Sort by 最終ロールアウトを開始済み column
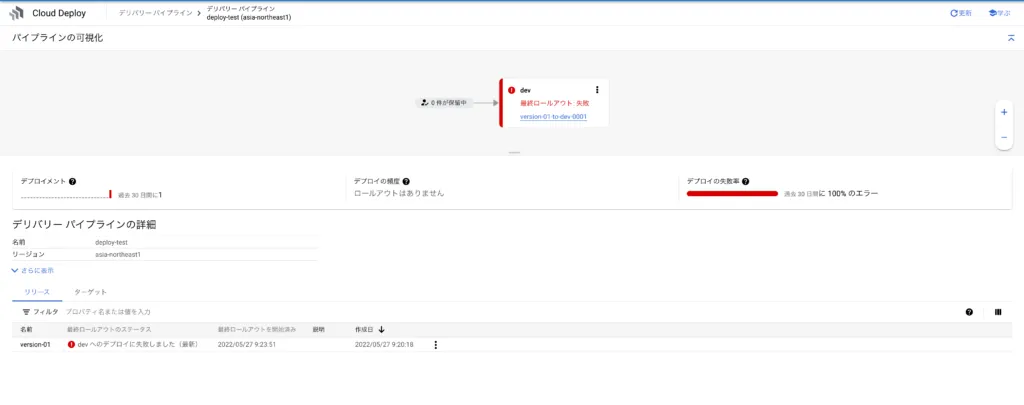Image resolution: width=1024 pixels, height=405 pixels. [x=257, y=329]
